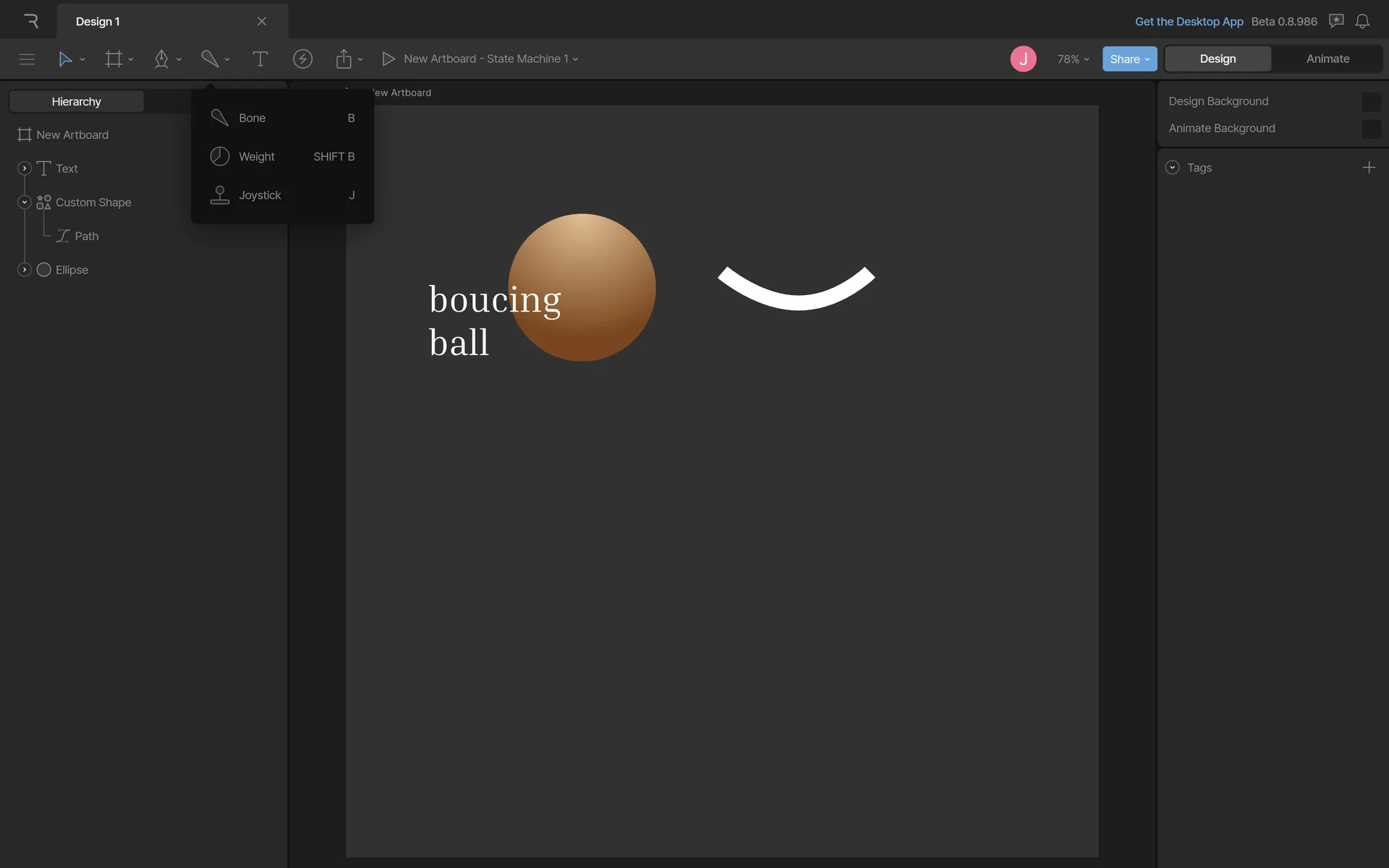Collapse the Custom Shape group

tap(25, 203)
